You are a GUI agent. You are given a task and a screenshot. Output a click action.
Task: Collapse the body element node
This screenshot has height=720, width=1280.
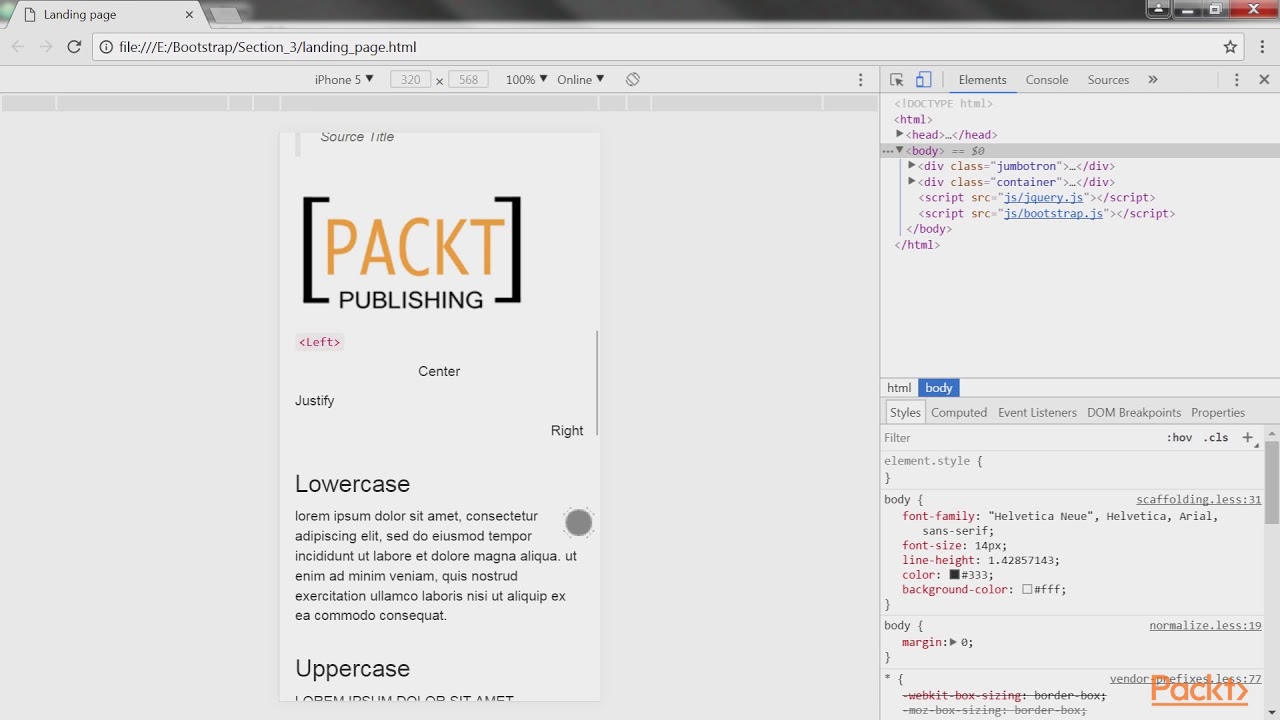(900, 150)
